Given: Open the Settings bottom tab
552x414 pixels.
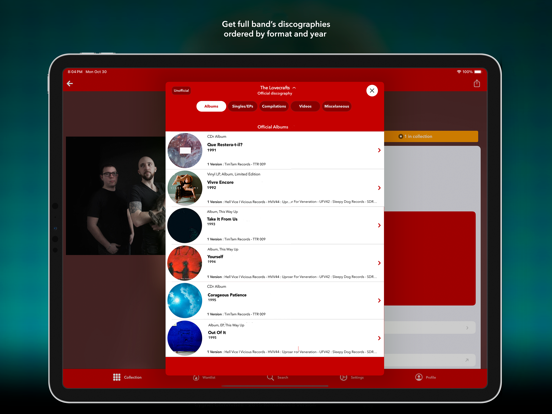Looking at the screenshot, I should (x=352, y=377).
